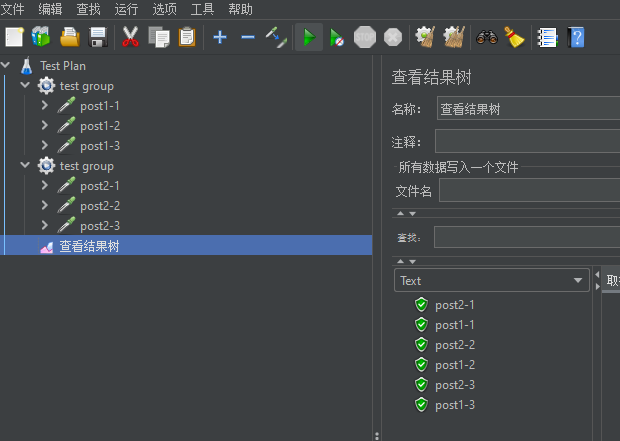Screen dimensions: 620x441
Task: Open the 帮助 menu
Action: pos(240,9)
